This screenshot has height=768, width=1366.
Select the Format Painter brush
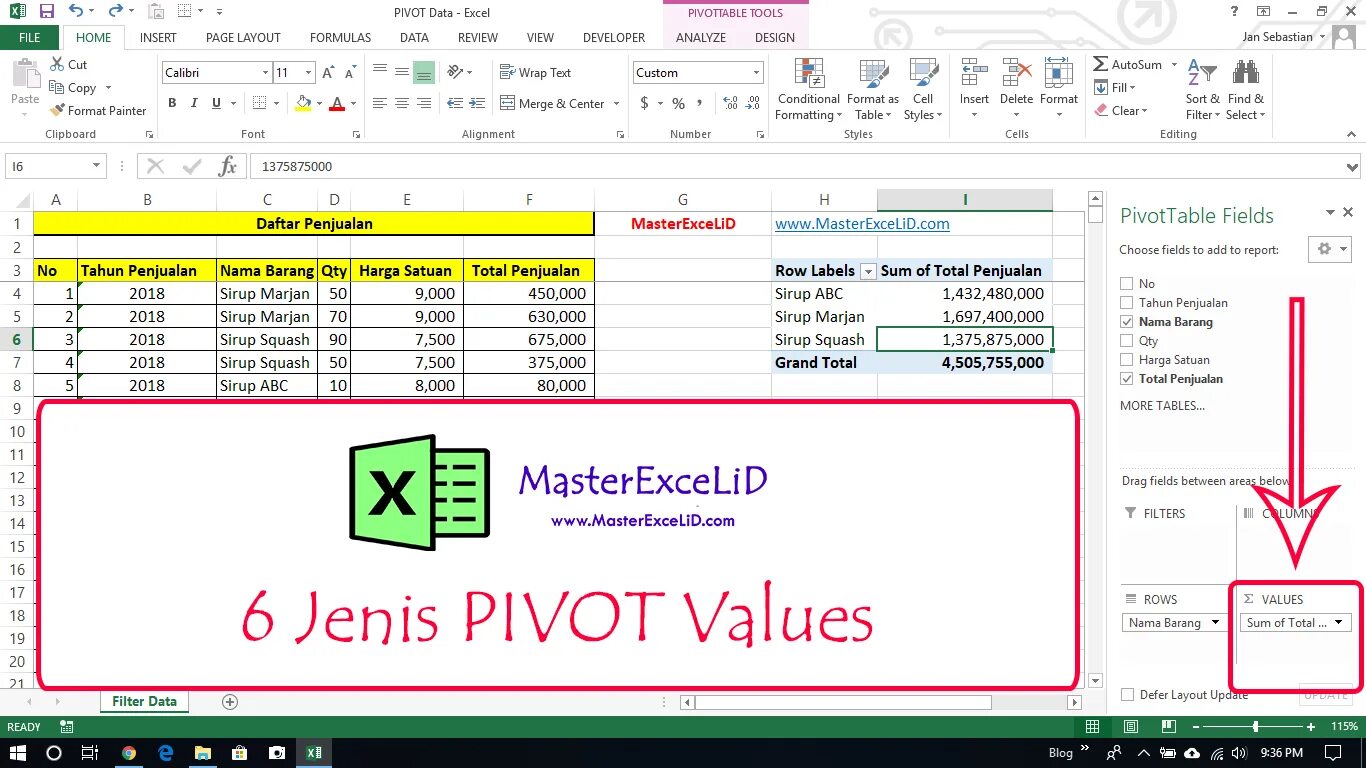click(x=57, y=111)
